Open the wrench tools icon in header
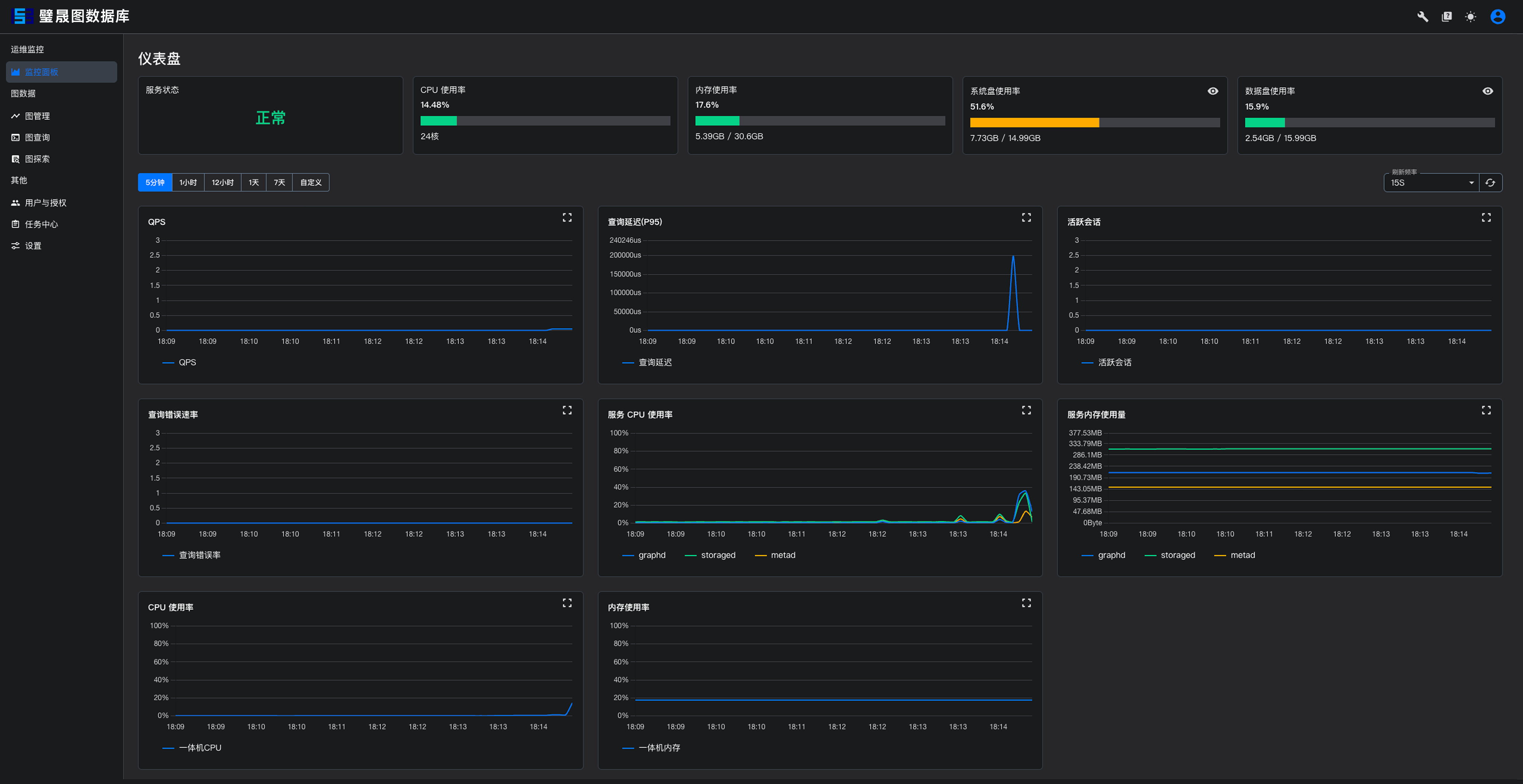 point(1423,17)
